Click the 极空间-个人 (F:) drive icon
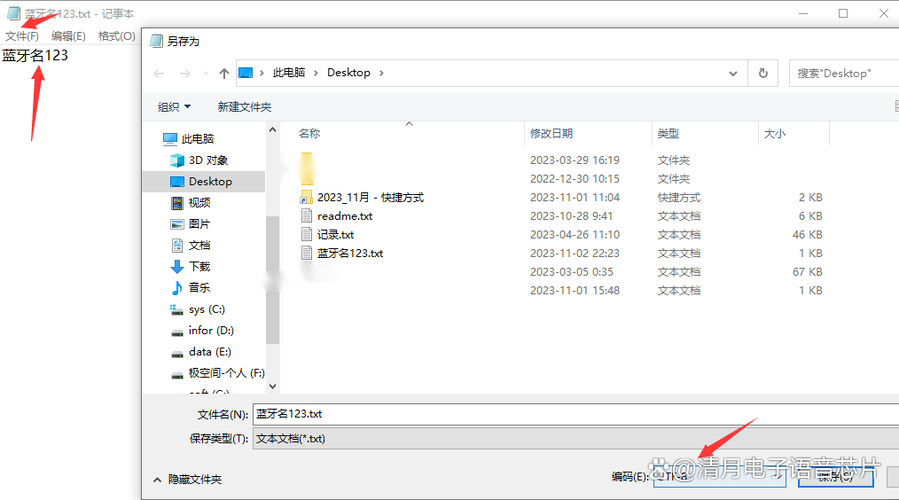Image resolution: width=899 pixels, height=500 pixels. pos(177,375)
